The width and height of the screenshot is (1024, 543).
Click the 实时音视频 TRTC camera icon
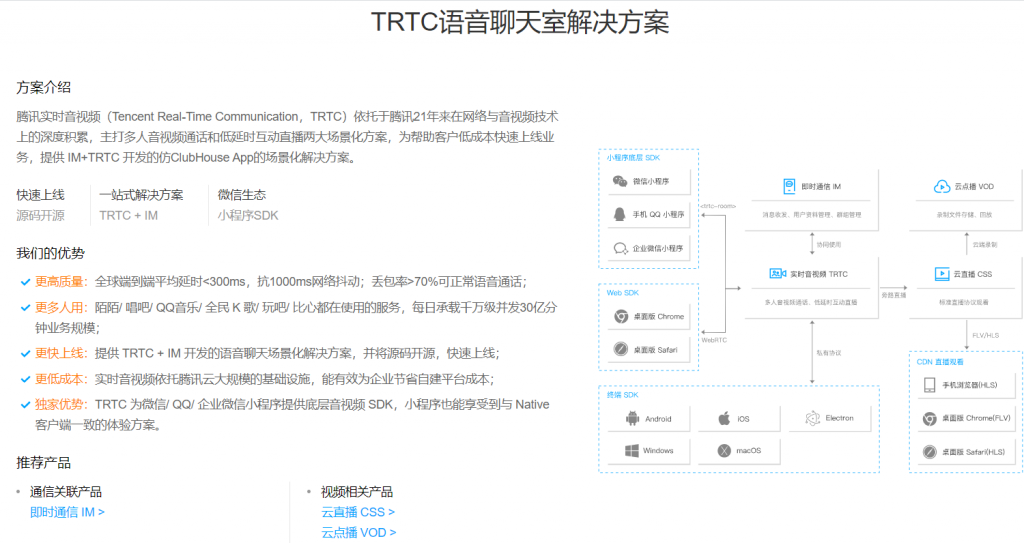[x=777, y=274]
